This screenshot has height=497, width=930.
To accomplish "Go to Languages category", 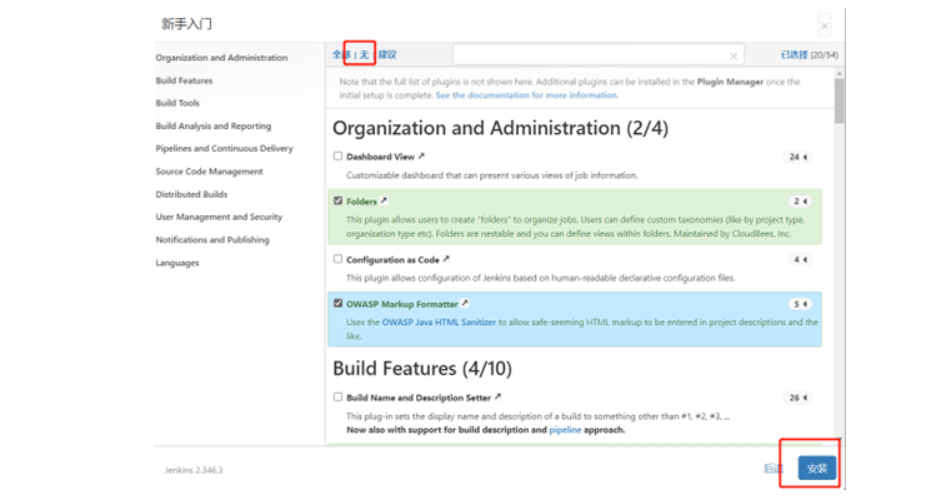I will pos(177,263).
